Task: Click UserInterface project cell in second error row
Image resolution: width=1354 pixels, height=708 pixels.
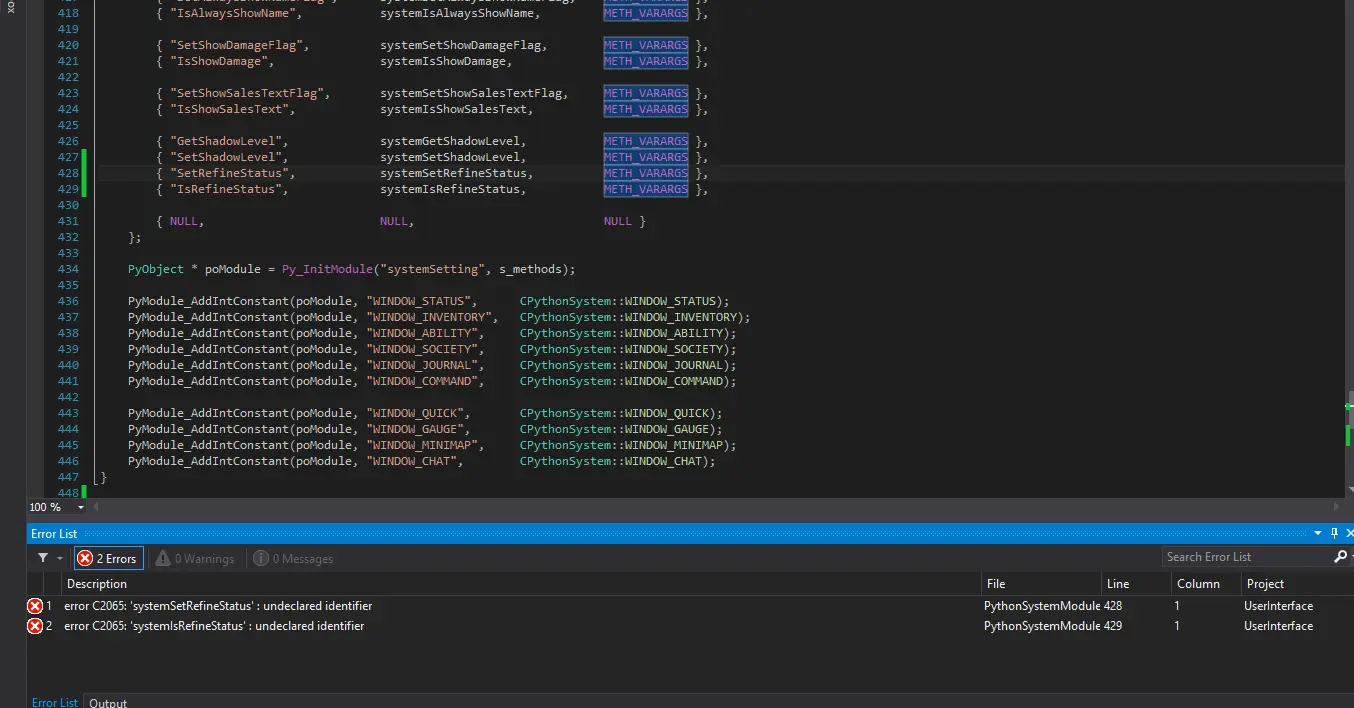Action: pos(1278,626)
